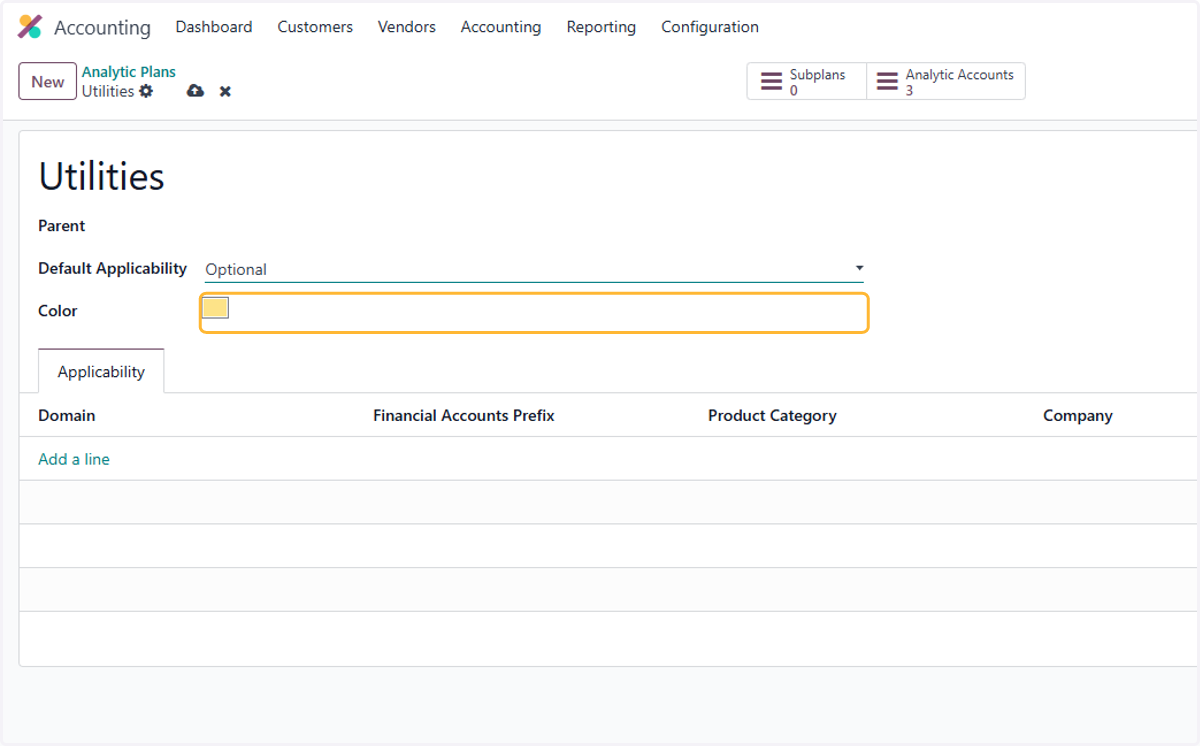Open the Accounting top menu item
Image resolution: width=1200 pixels, height=746 pixels.
pos(501,27)
